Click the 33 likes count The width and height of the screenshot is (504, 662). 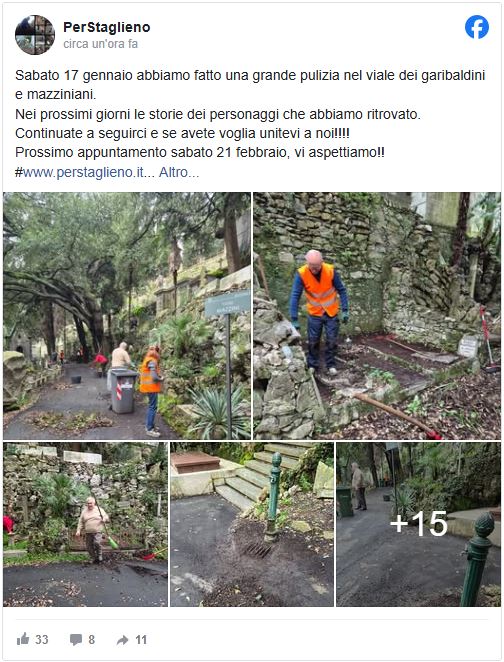[x=41, y=640]
